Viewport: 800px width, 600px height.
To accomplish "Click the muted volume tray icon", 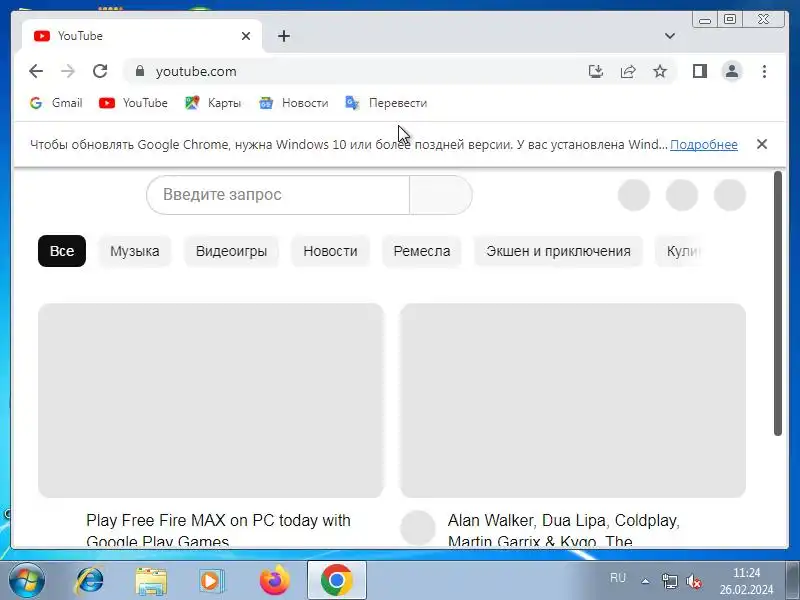I will pos(694,581).
